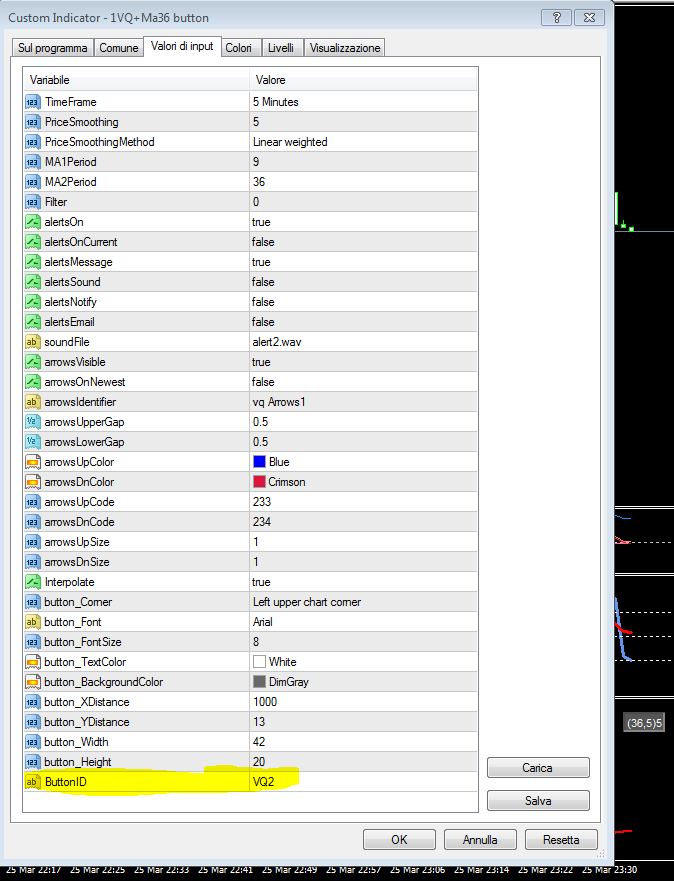Click the string icon beside ButtonID
This screenshot has height=881, width=674.
click(x=33, y=782)
